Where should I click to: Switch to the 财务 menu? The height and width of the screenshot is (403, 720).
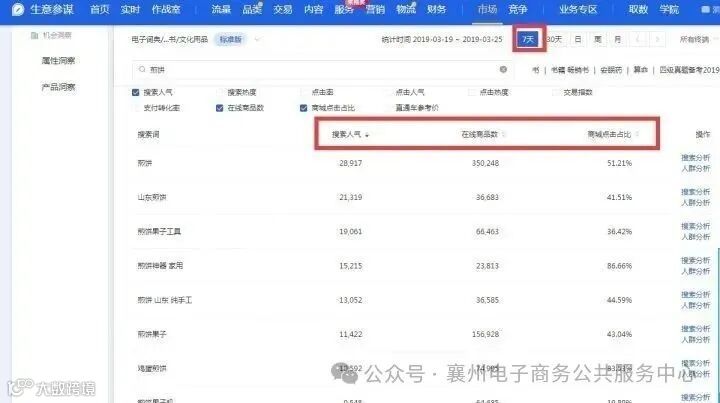click(436, 9)
